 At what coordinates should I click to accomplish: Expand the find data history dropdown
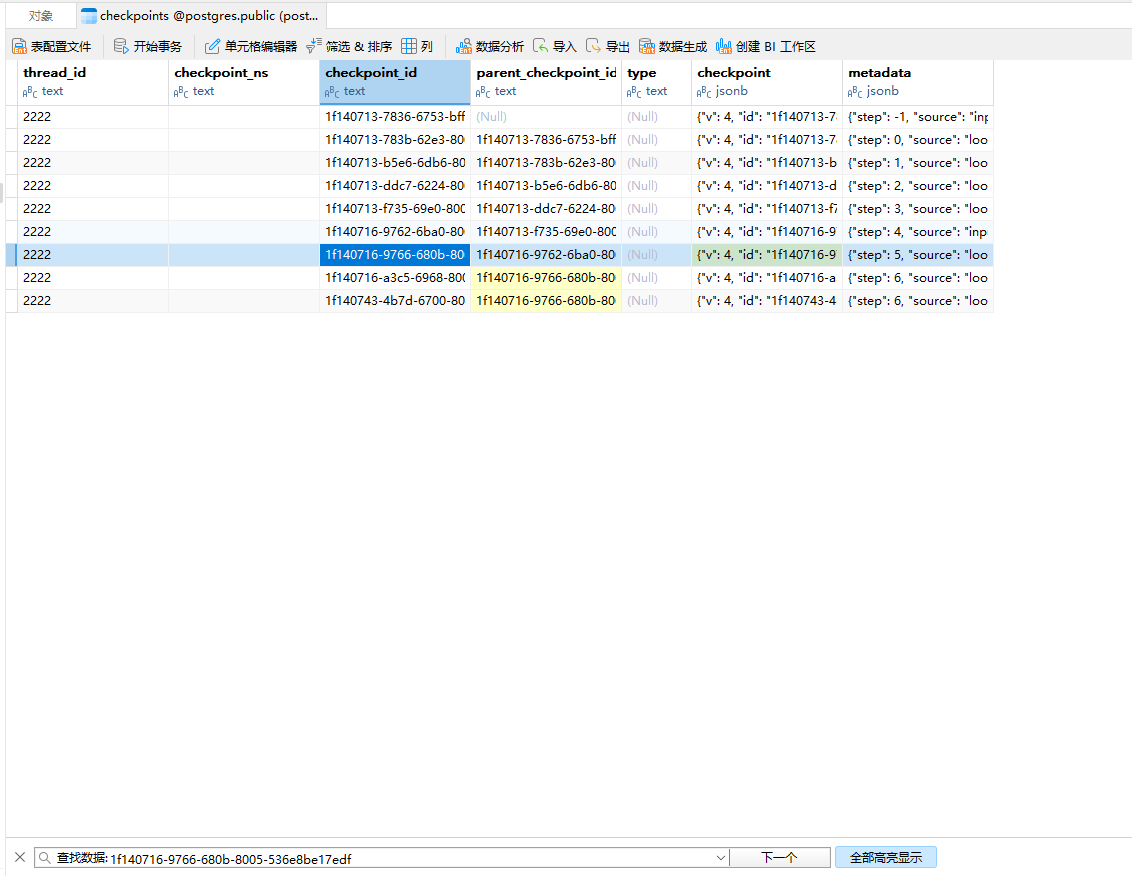click(x=720, y=858)
